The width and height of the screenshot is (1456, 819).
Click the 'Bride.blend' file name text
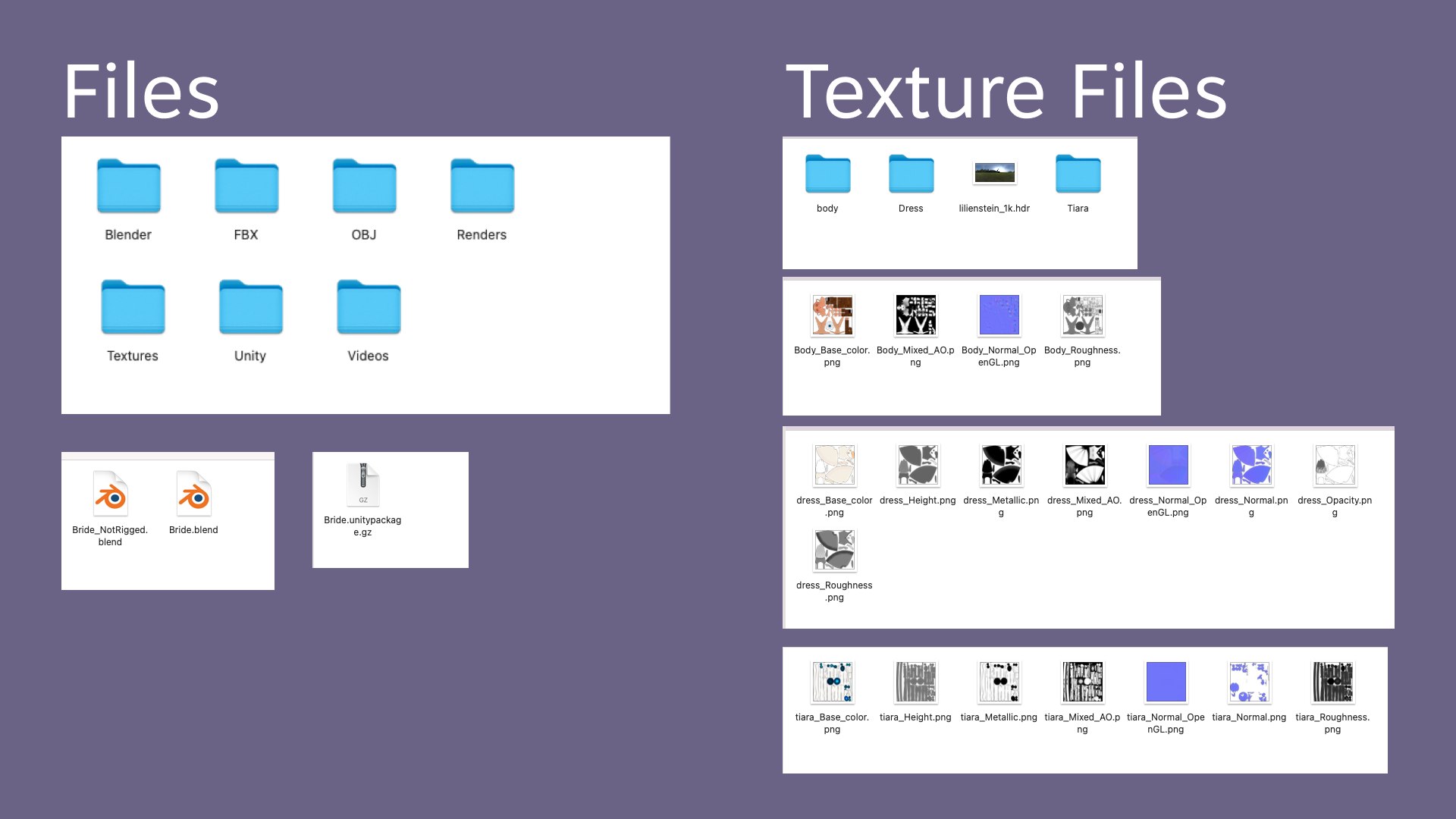coord(193,530)
